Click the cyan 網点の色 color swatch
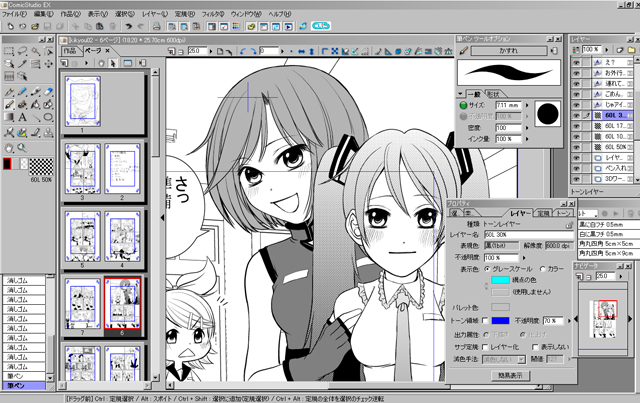This screenshot has height=403, width=640. [500, 280]
